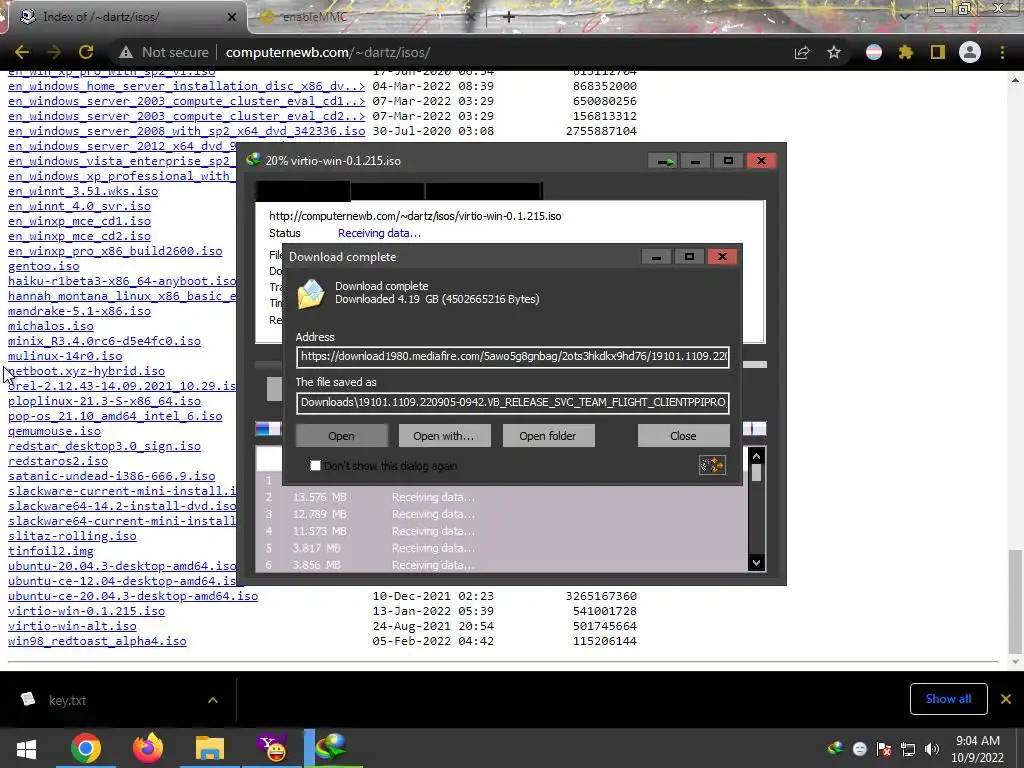
Task: Open gentoo.iso link
Action: (x=43, y=266)
